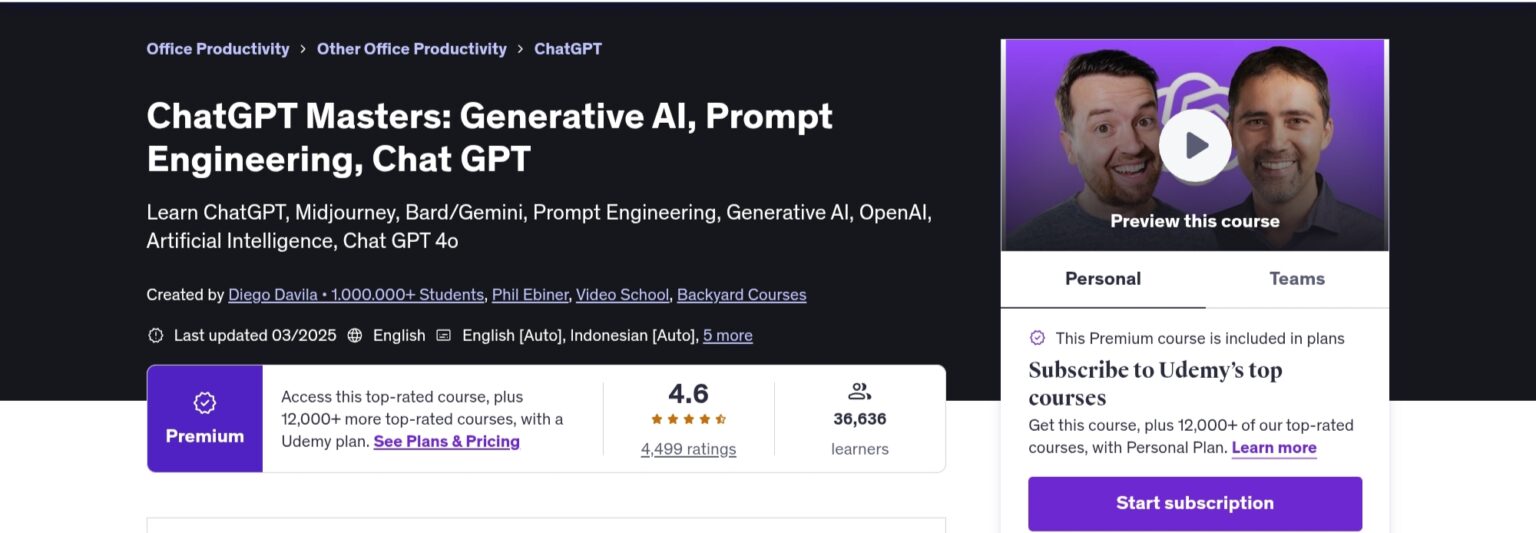Click the learners people icon
Viewport: 1536px width, 533px height.
tap(859, 391)
